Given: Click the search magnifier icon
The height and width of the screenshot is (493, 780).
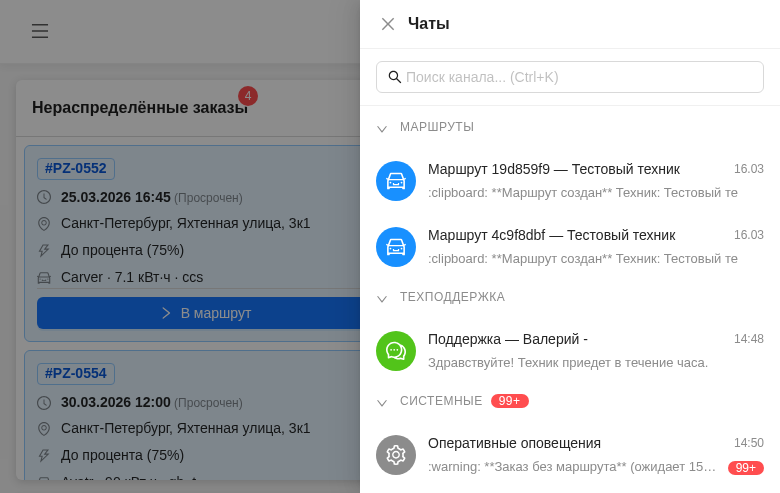Looking at the screenshot, I should tap(395, 77).
